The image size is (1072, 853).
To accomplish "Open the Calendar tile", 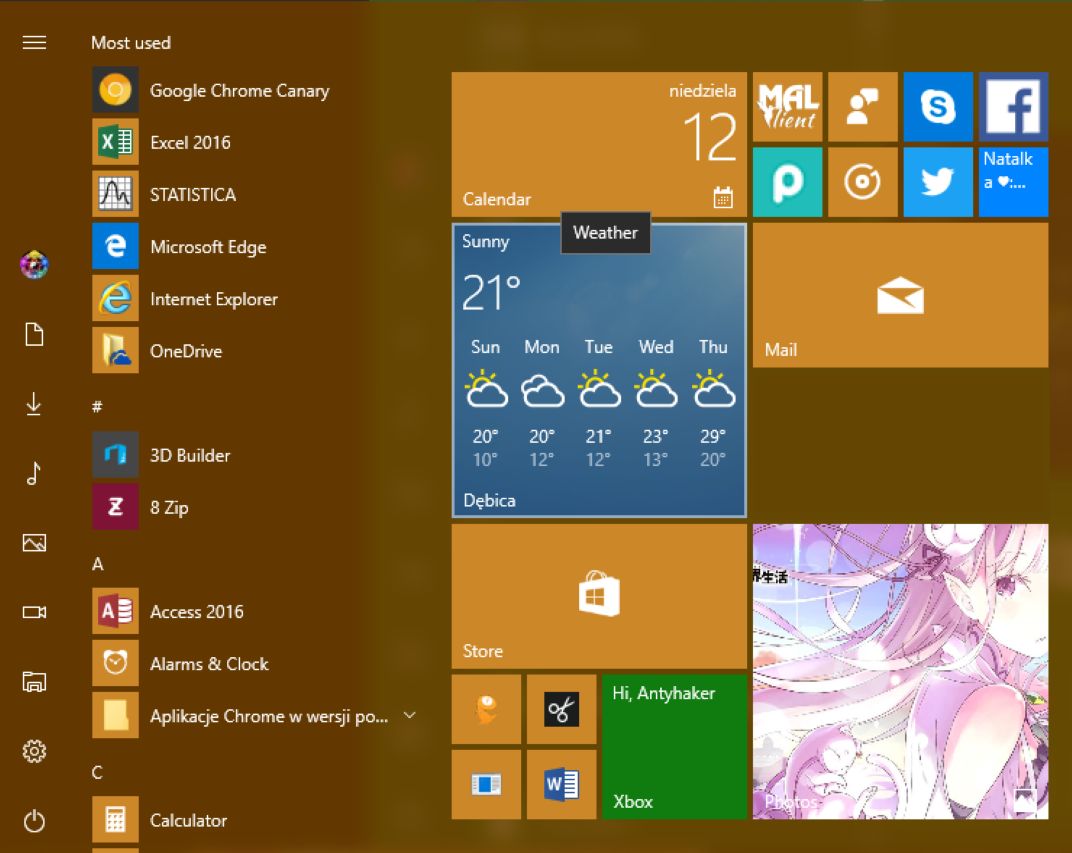I will [x=599, y=144].
